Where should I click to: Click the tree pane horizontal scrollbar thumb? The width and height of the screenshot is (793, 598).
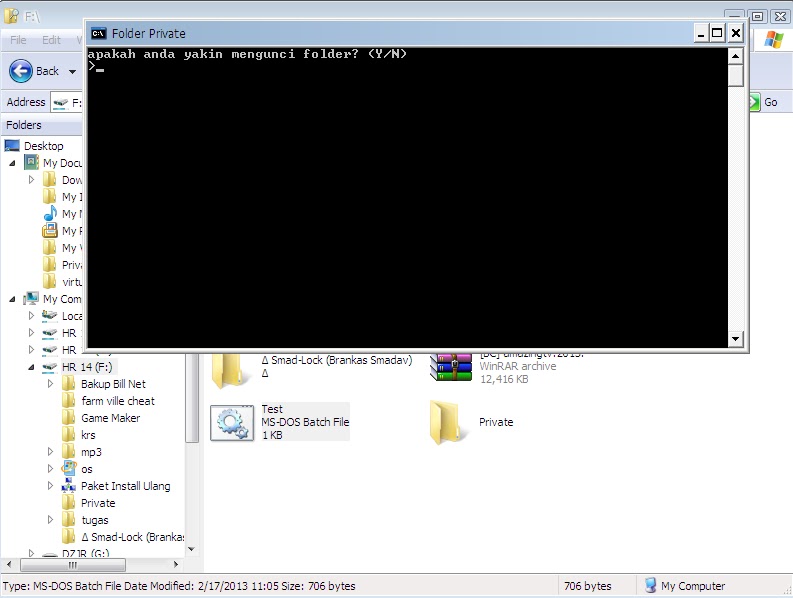click(x=73, y=565)
